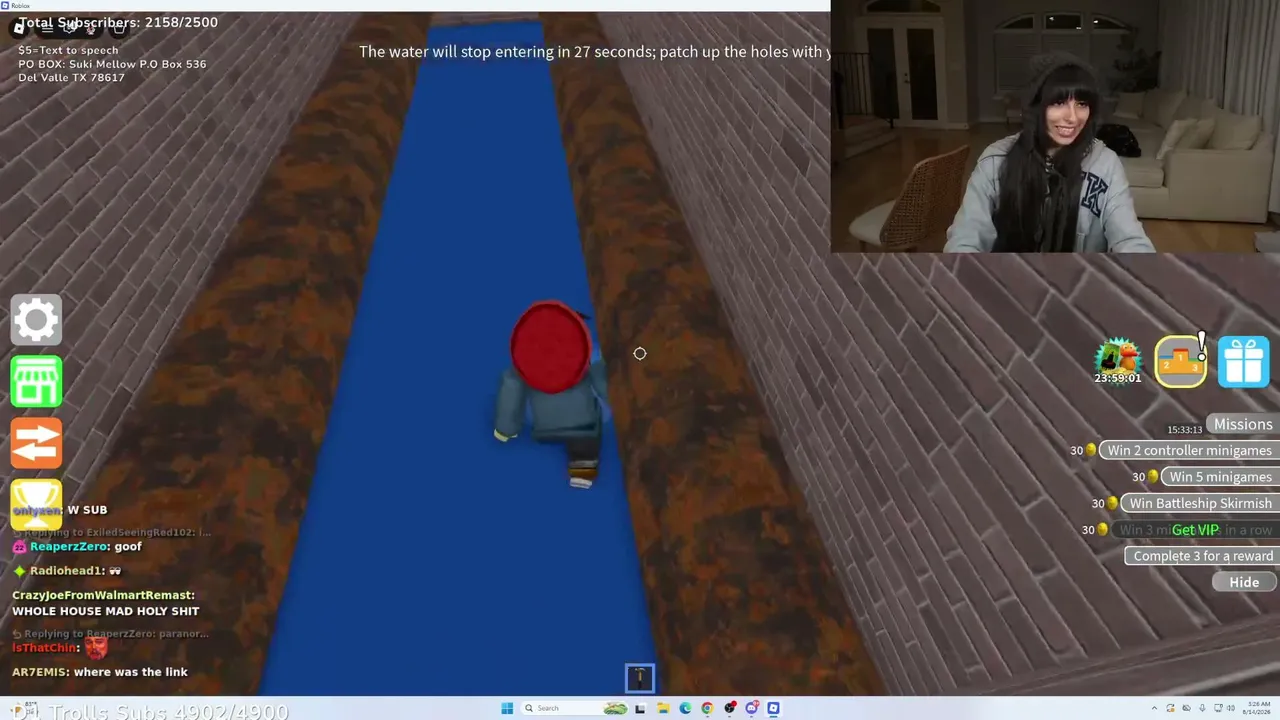This screenshot has height=720, width=1280.
Task: Open Google Chrome from the taskbar
Action: 707,708
